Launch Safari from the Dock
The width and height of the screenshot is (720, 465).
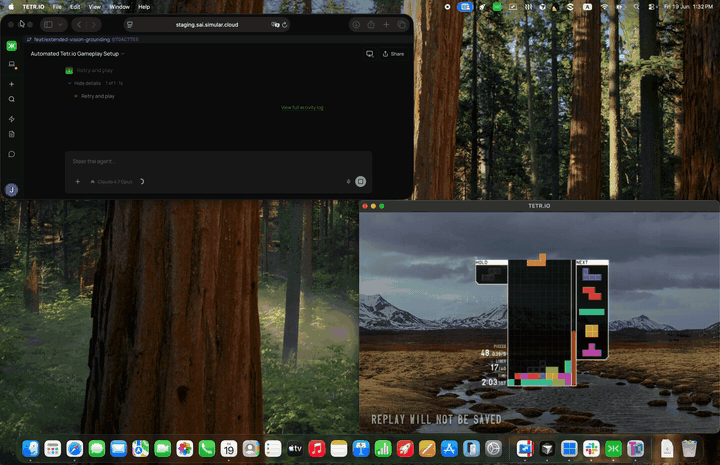75,449
